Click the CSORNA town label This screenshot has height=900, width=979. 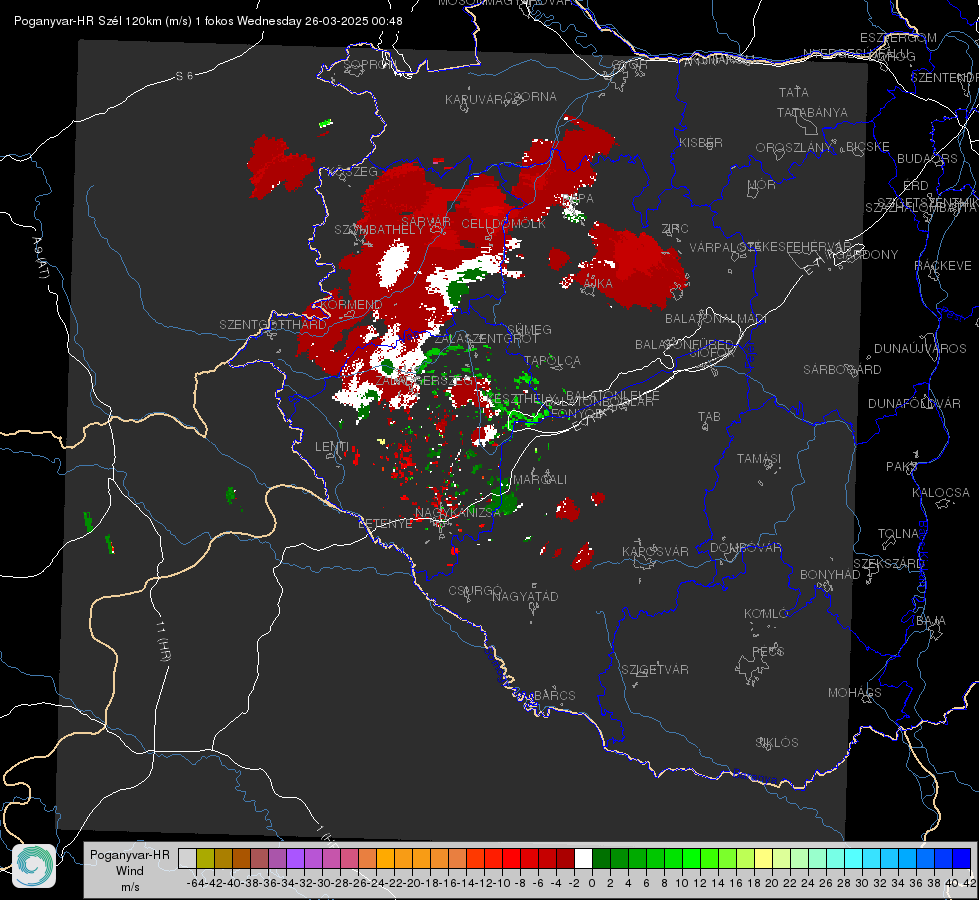click(531, 97)
